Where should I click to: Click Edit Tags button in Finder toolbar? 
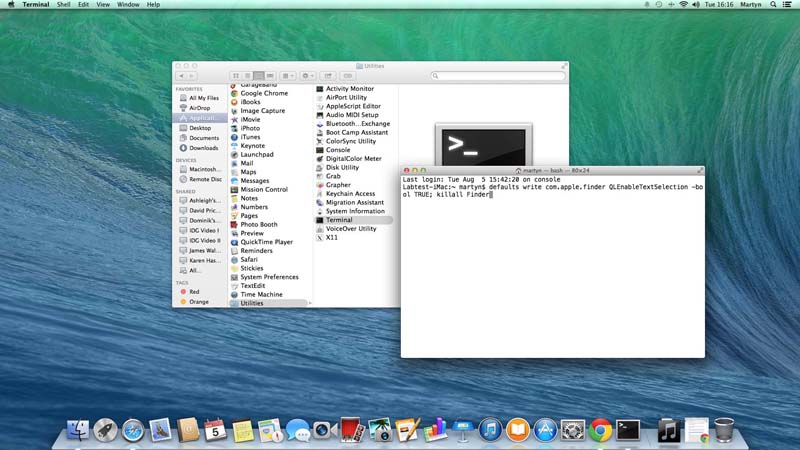pos(348,76)
